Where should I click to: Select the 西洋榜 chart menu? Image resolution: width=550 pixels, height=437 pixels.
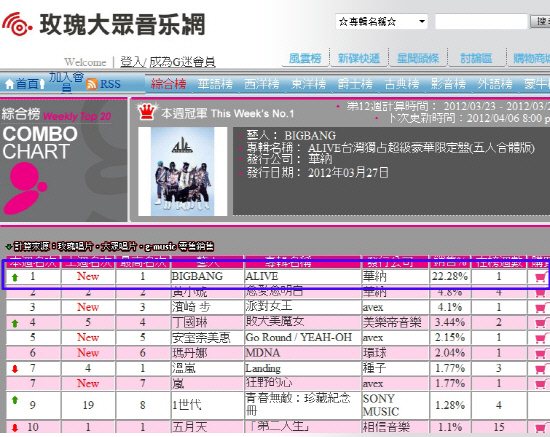click(x=262, y=84)
